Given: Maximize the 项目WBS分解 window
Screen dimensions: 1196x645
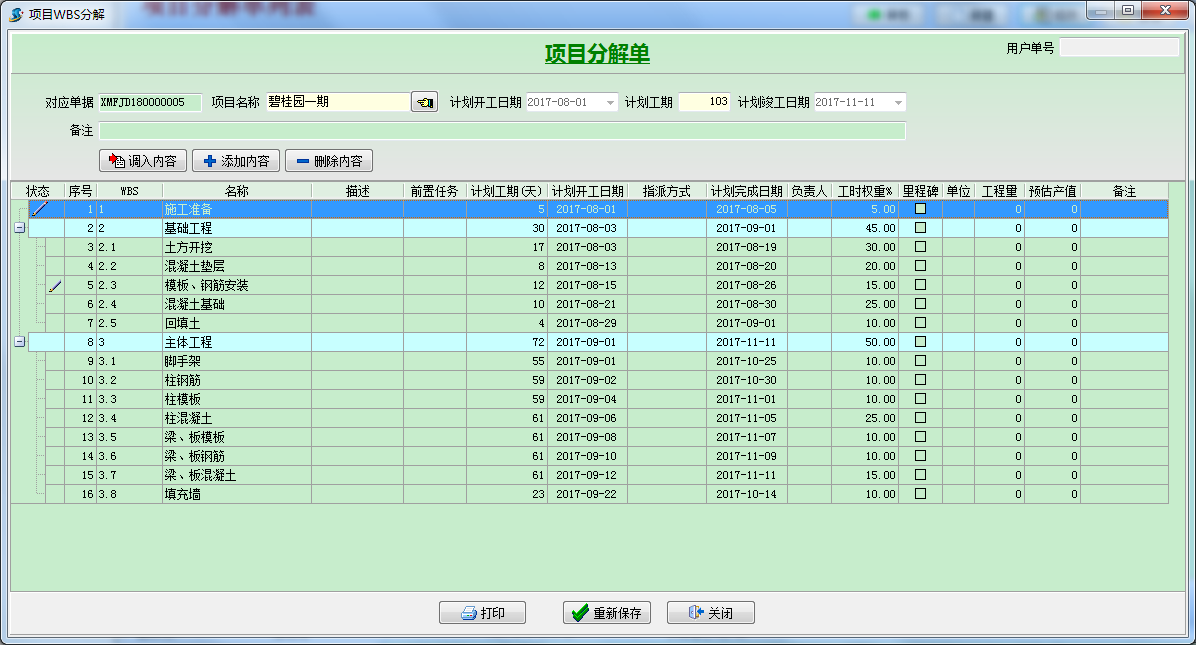Looking at the screenshot, I should tap(1128, 11).
